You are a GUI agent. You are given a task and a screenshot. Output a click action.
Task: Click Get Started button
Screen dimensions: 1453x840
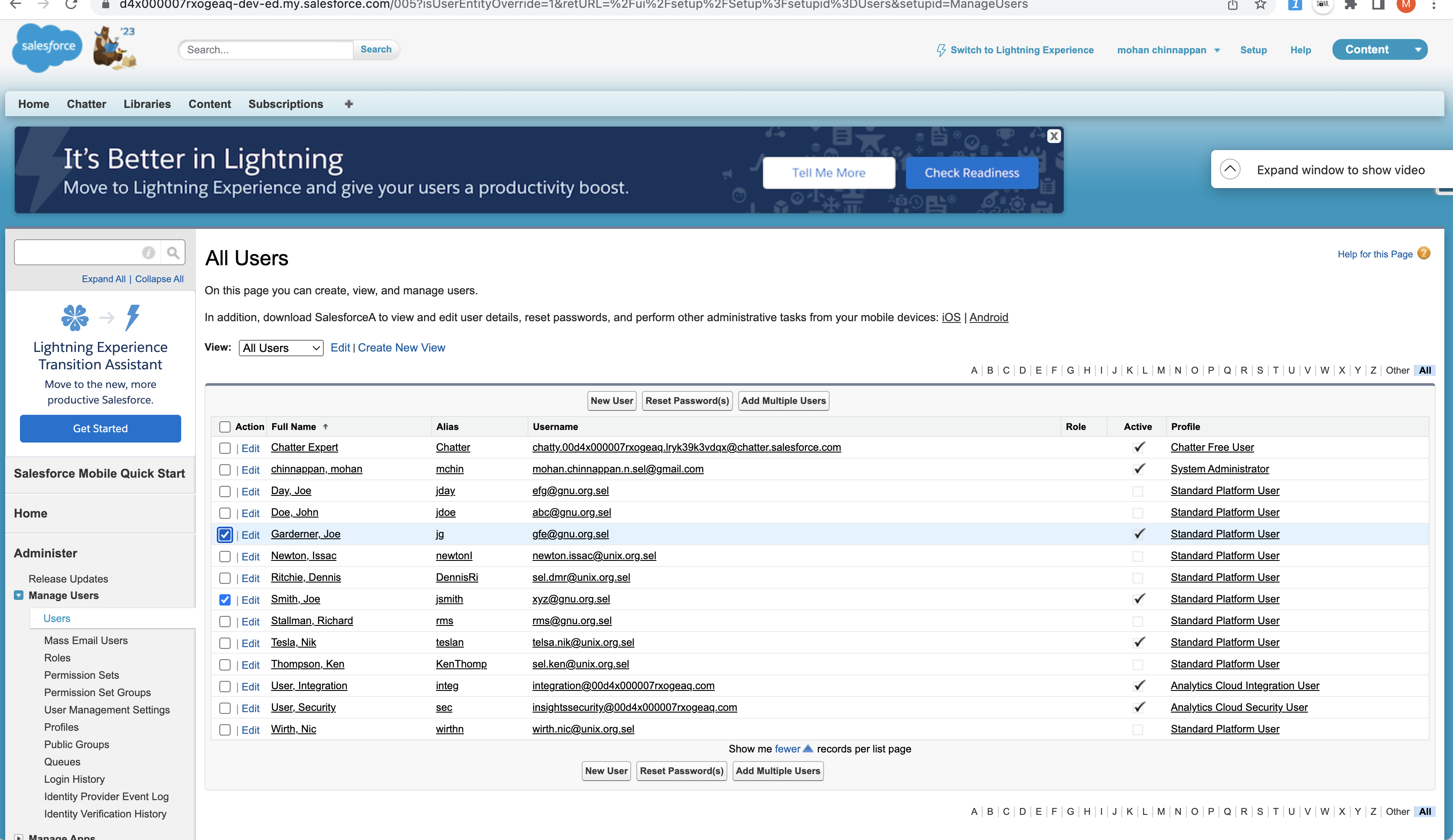click(100, 428)
